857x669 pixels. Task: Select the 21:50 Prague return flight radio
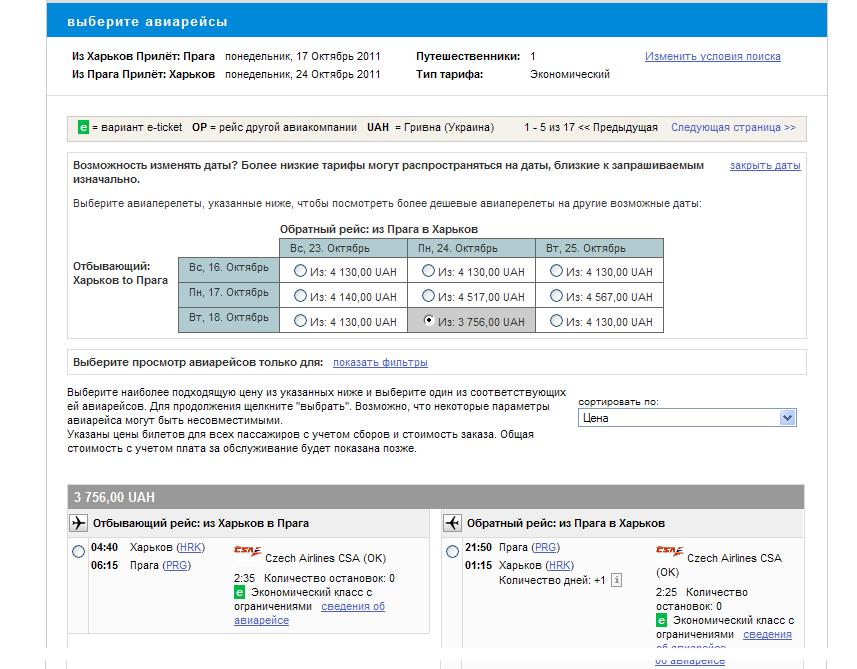tap(452, 552)
